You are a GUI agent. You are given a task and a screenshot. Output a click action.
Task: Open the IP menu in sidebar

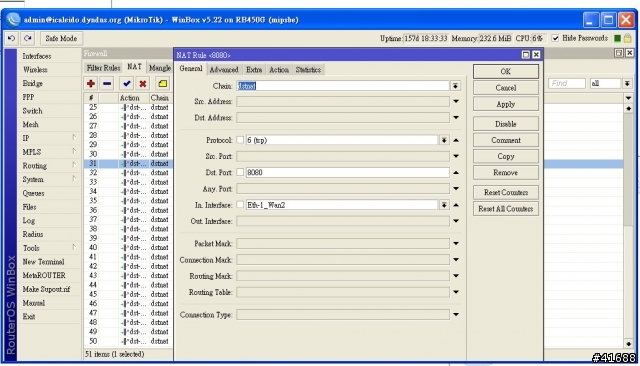pos(49,138)
